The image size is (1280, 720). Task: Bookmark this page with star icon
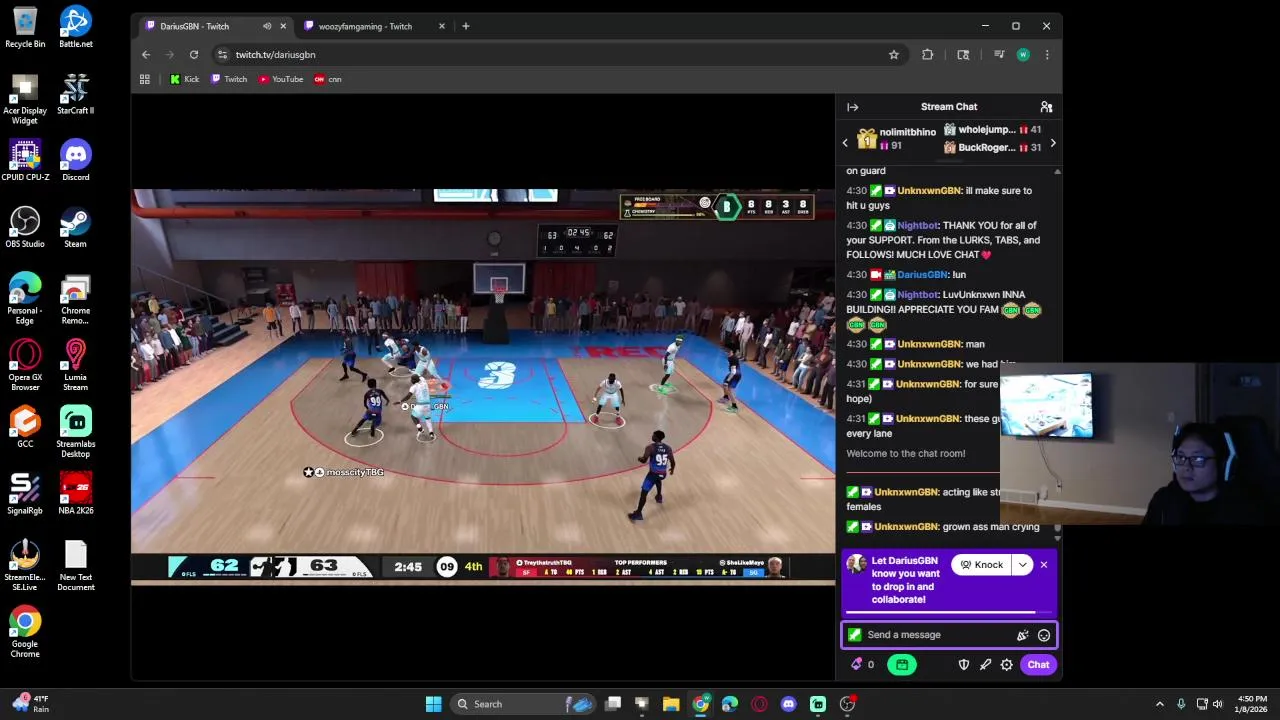click(x=894, y=55)
